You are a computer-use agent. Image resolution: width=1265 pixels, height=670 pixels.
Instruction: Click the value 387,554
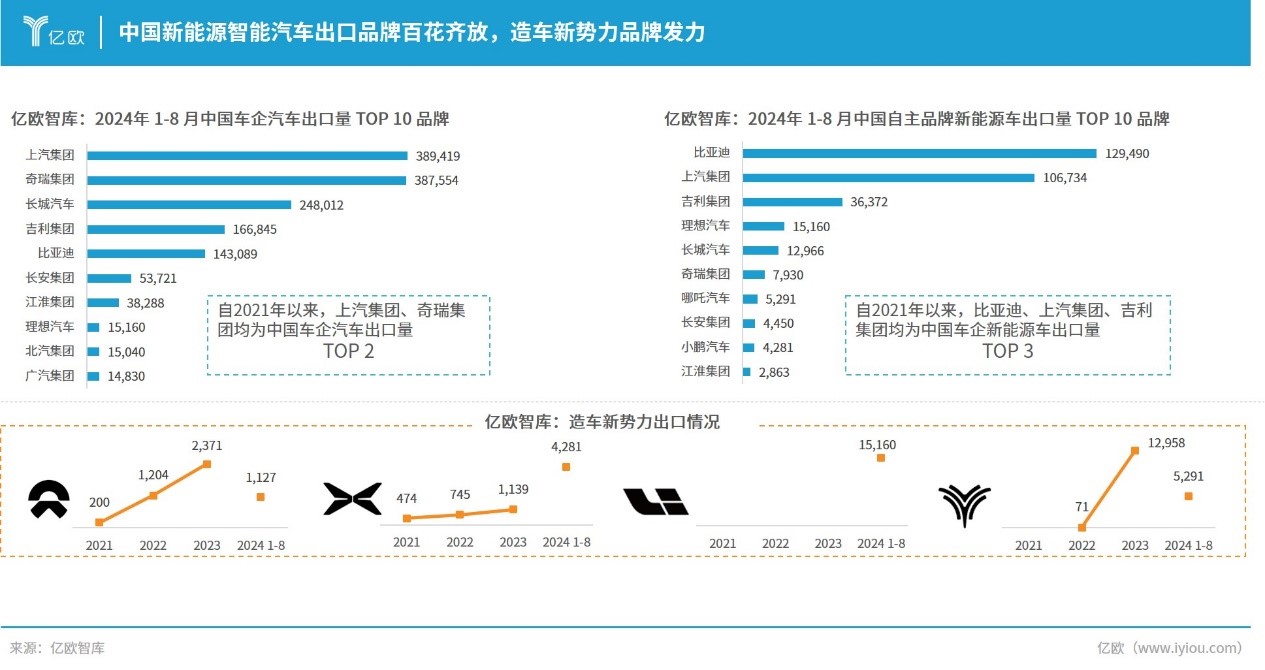click(x=436, y=180)
